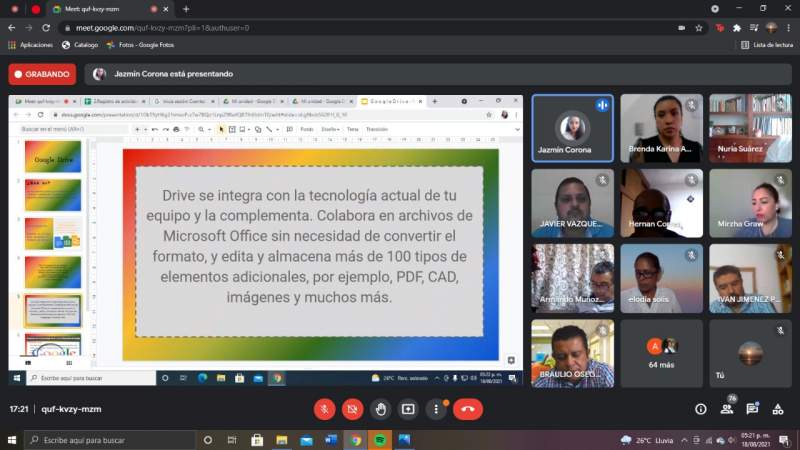The width and height of the screenshot is (800, 450).
Task: Select Jazmín Corona's participant tile
Action: click(572, 128)
